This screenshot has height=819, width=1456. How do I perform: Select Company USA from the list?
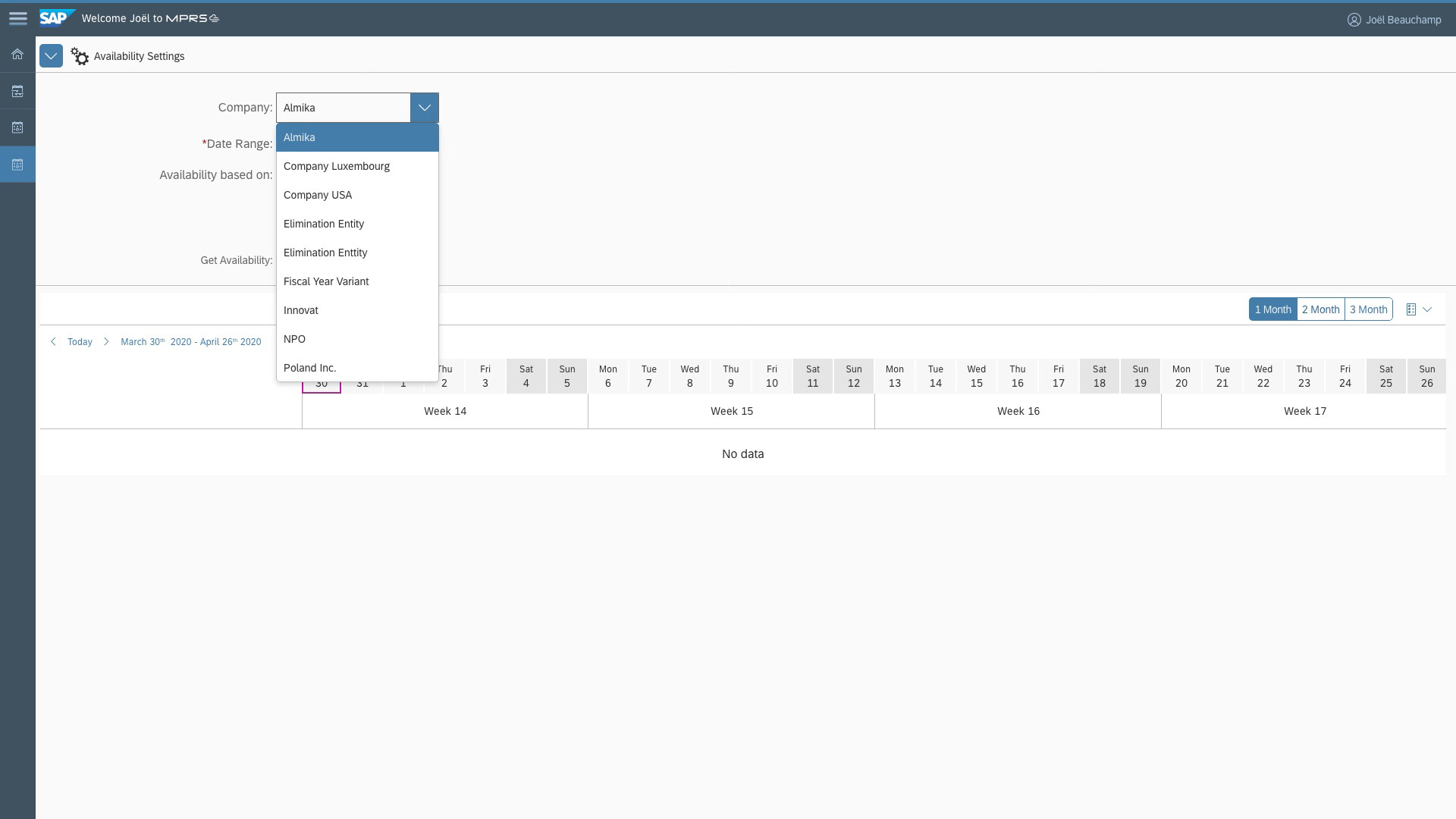357,195
